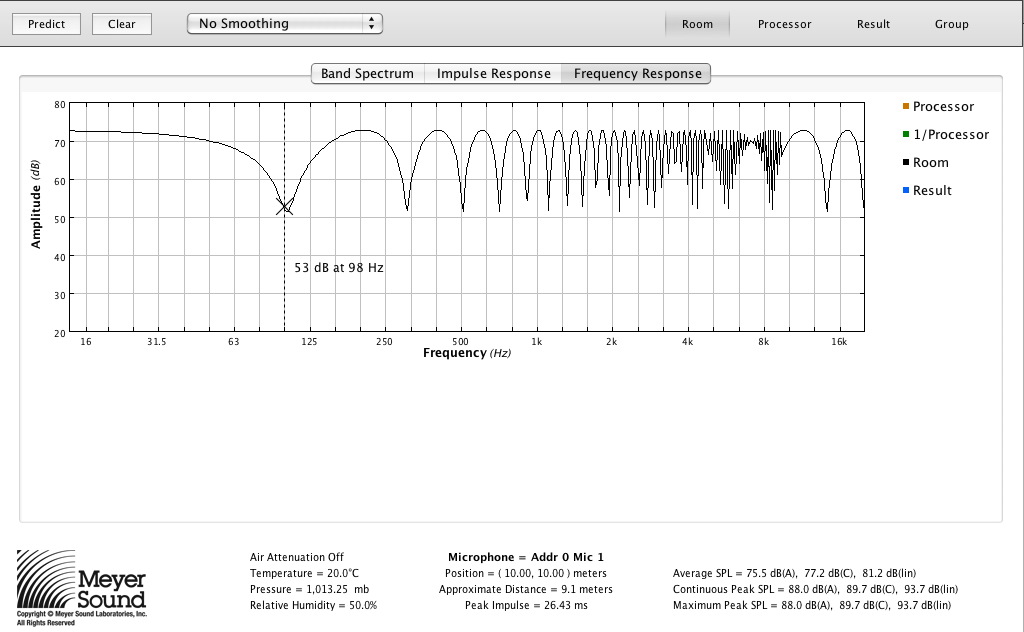The image size is (1024, 632).
Task: Select the Group toolbar item
Action: [951, 24]
